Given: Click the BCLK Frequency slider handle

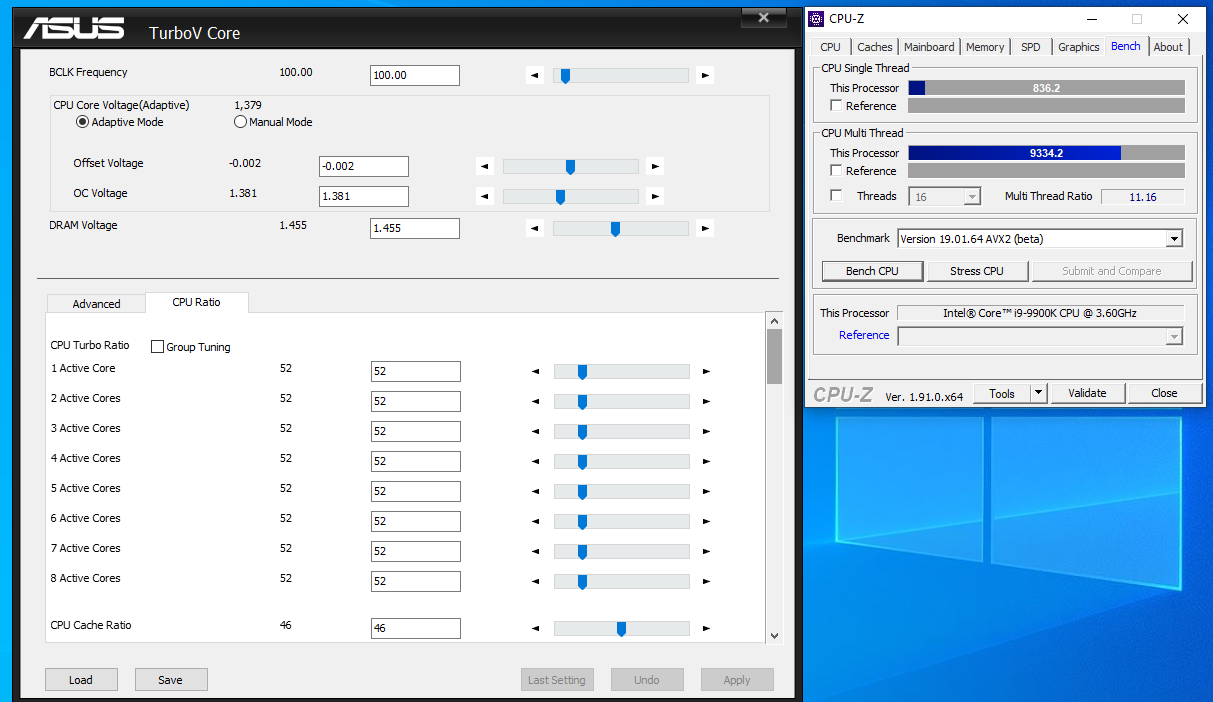Looking at the screenshot, I should (x=565, y=75).
